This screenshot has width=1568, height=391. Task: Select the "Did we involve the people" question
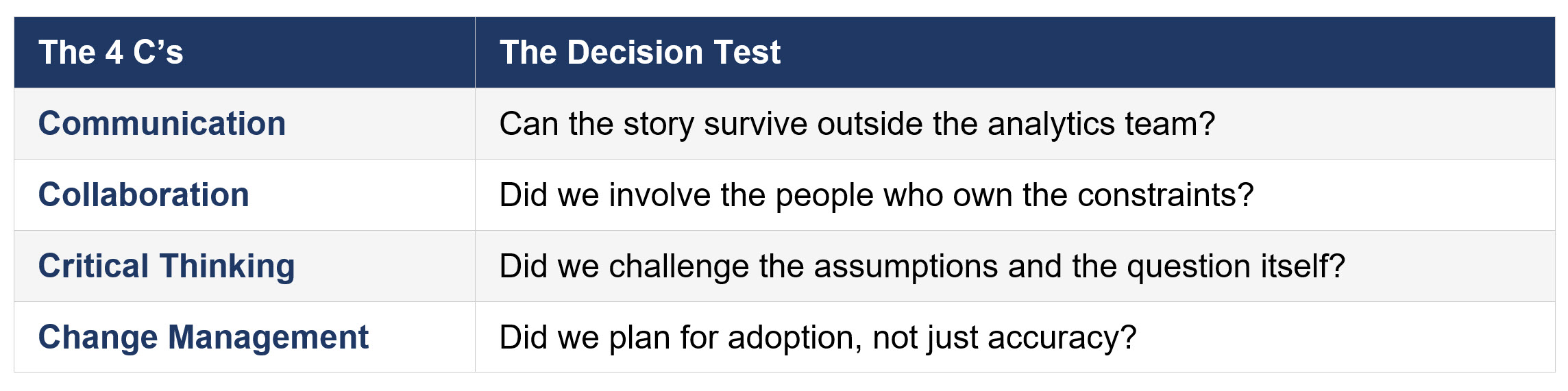876,195
